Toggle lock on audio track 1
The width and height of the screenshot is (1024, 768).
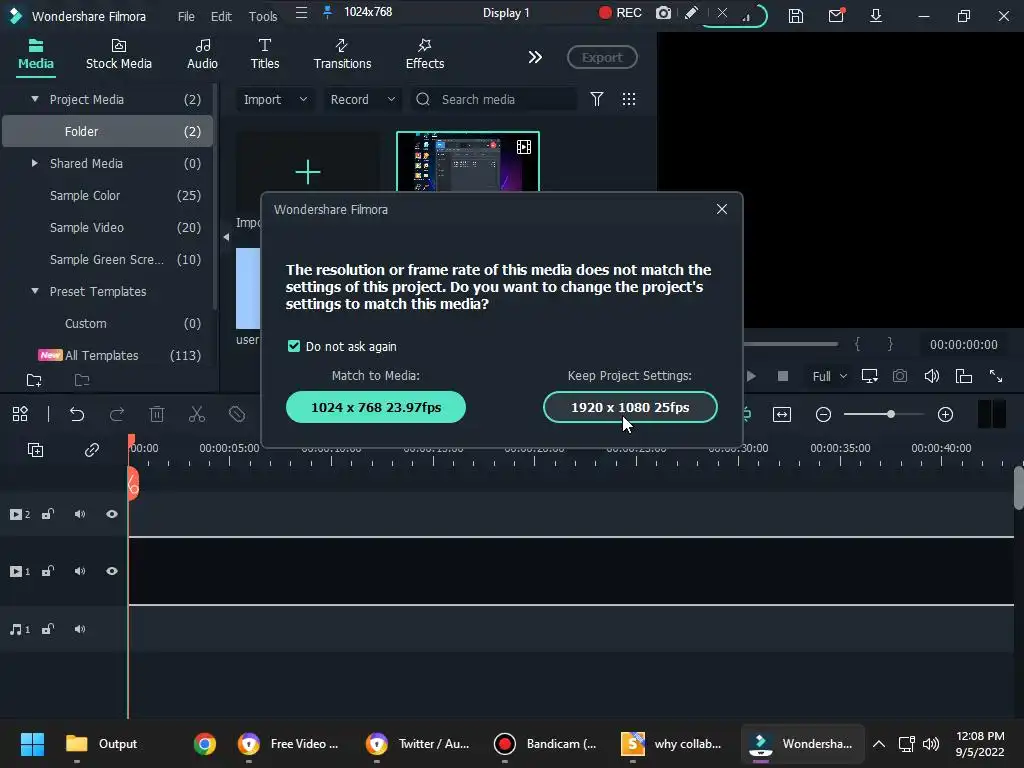[48, 630]
